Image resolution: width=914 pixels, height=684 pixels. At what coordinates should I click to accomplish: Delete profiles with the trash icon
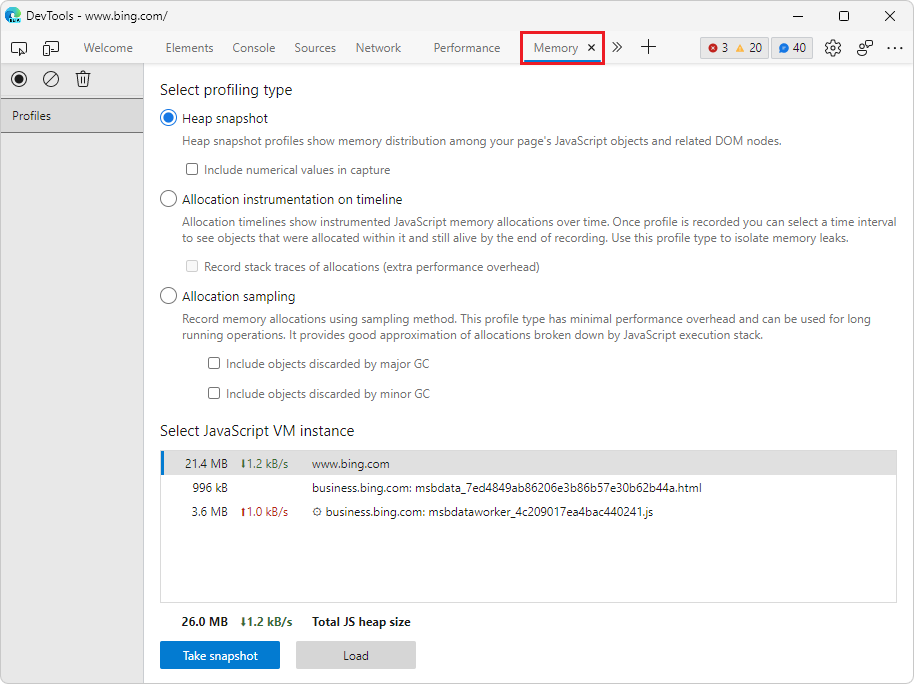[83, 78]
